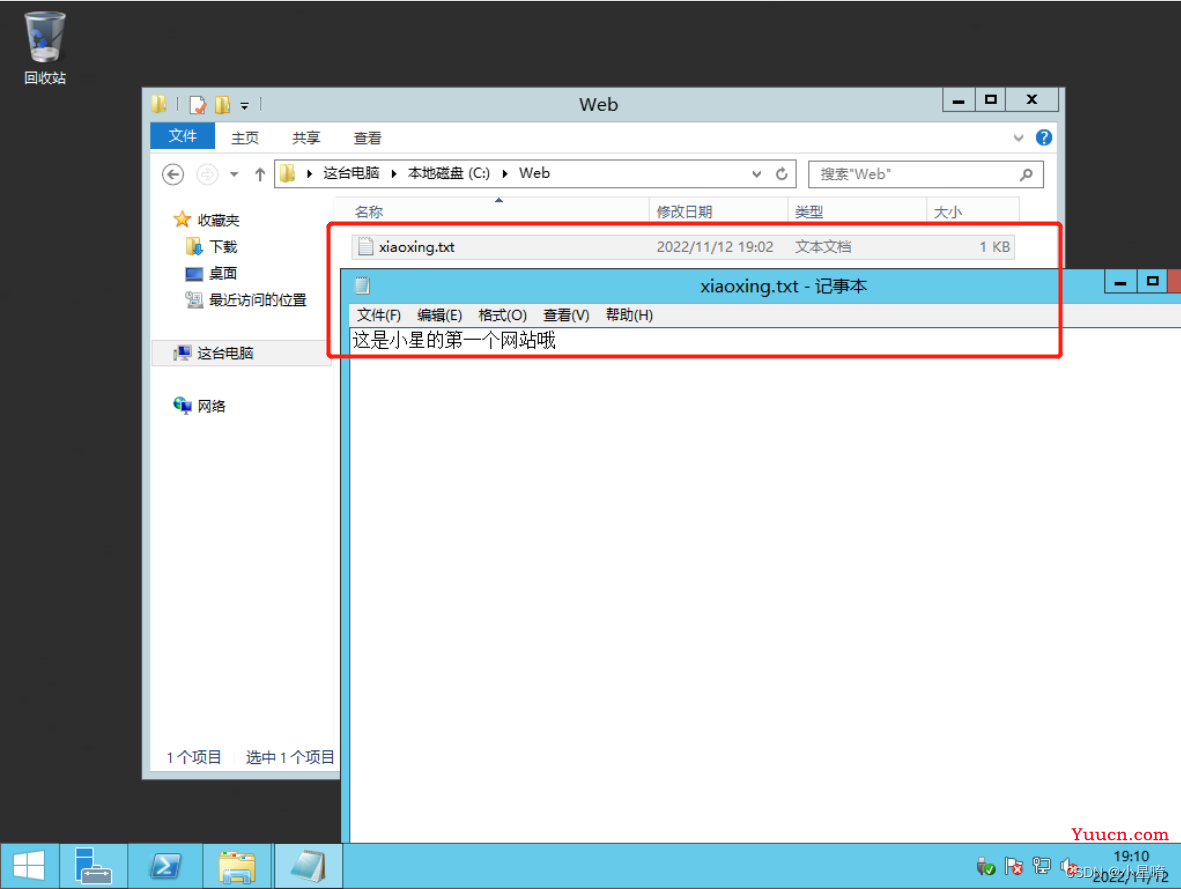Click the Explorer window folder icon in title bar
Viewport: 1181px width, 889px height.
[159, 104]
